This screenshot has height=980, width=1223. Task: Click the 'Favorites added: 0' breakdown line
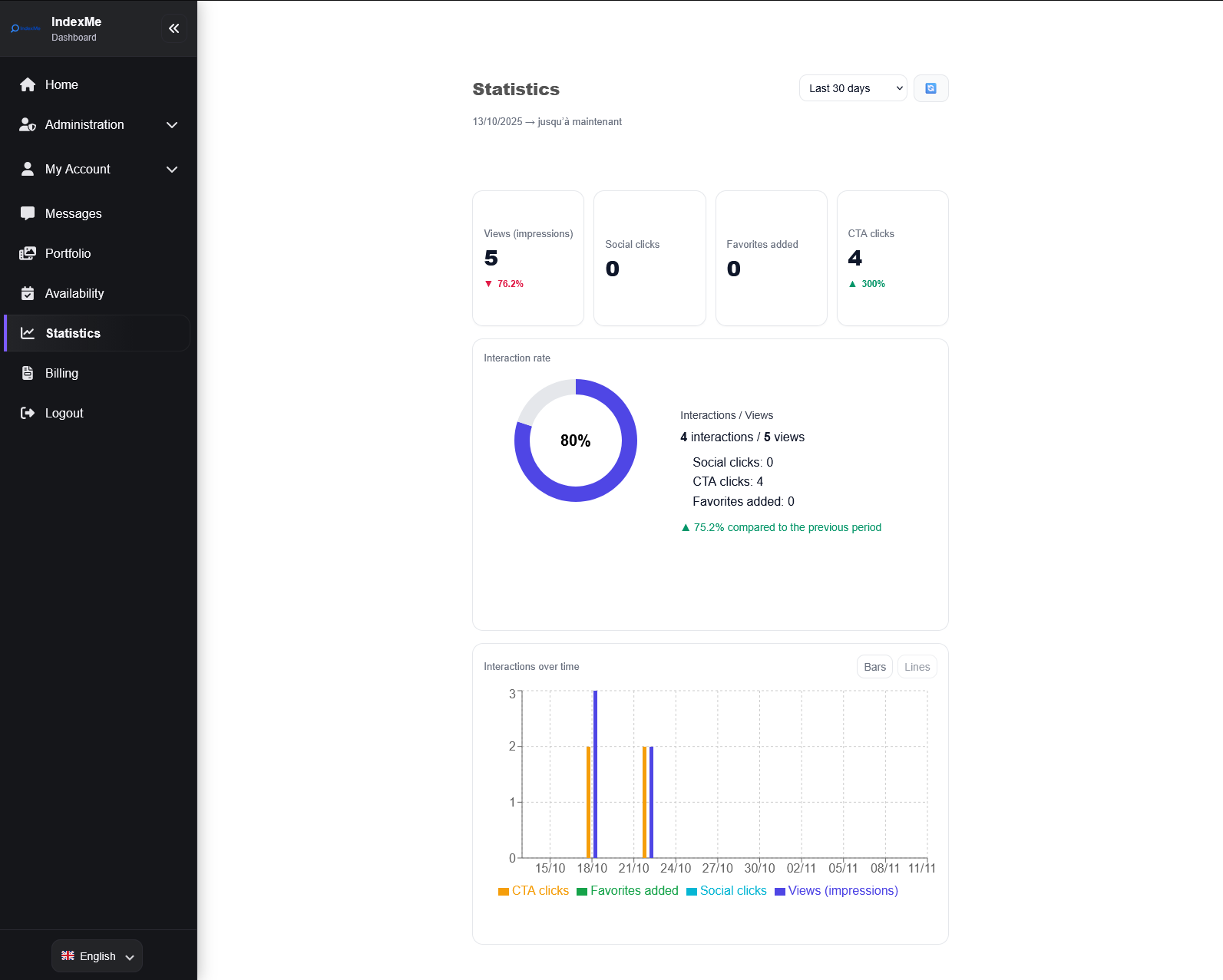[744, 502]
